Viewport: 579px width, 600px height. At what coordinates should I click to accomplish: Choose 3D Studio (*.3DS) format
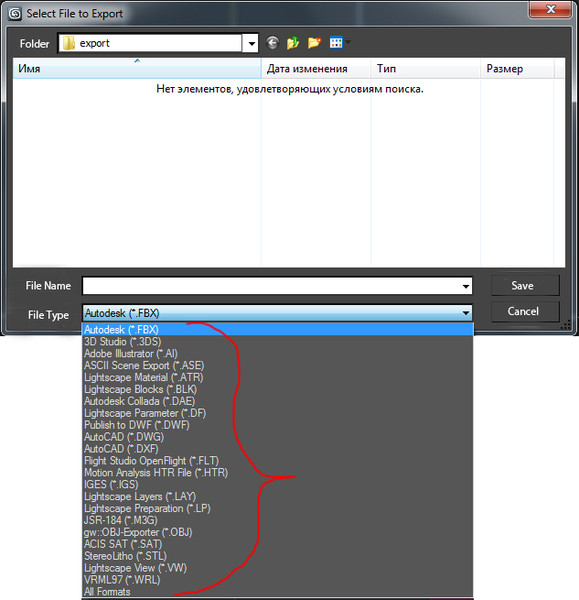tap(278, 341)
